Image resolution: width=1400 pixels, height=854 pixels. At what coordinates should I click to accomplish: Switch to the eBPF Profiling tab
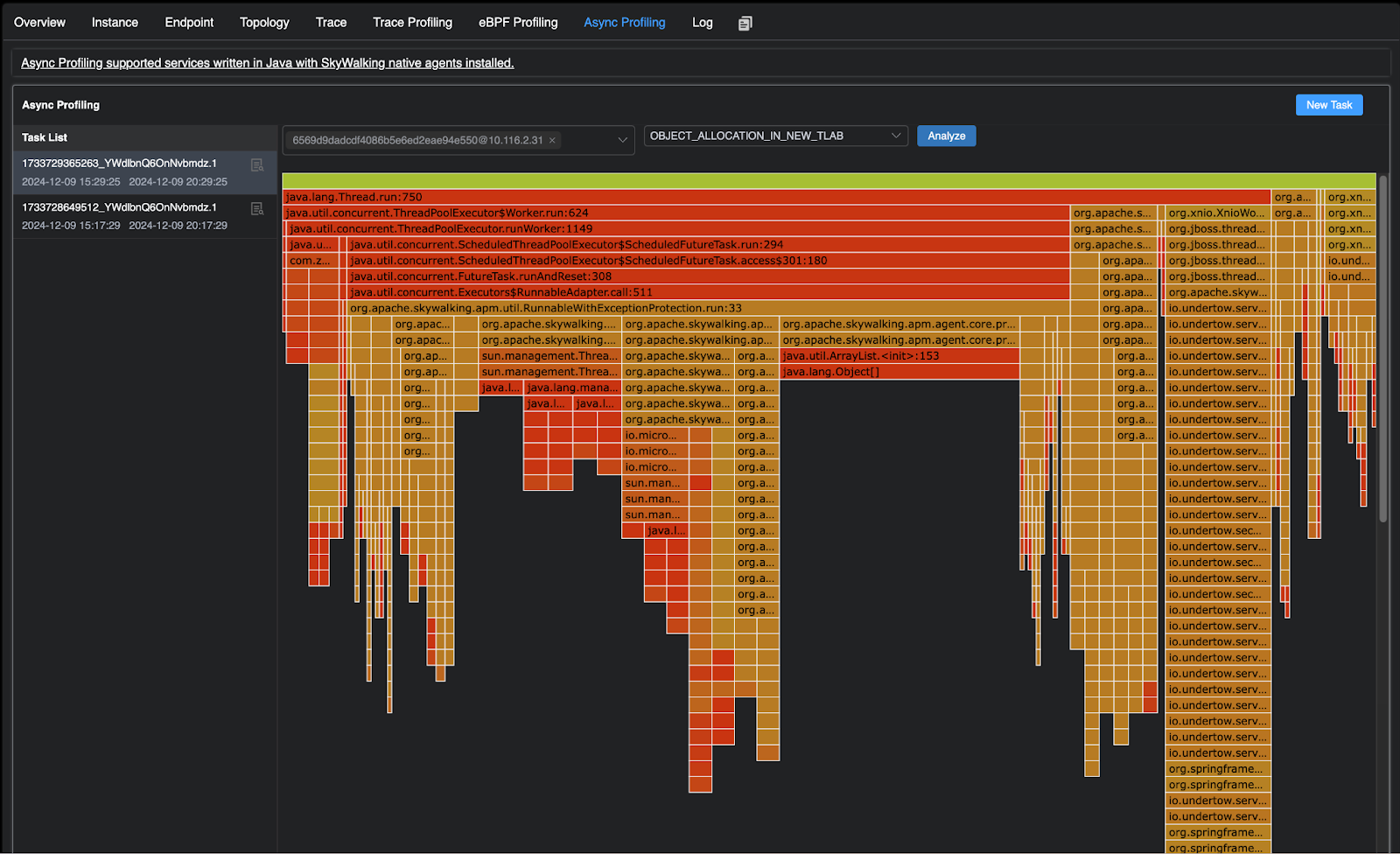[518, 23]
